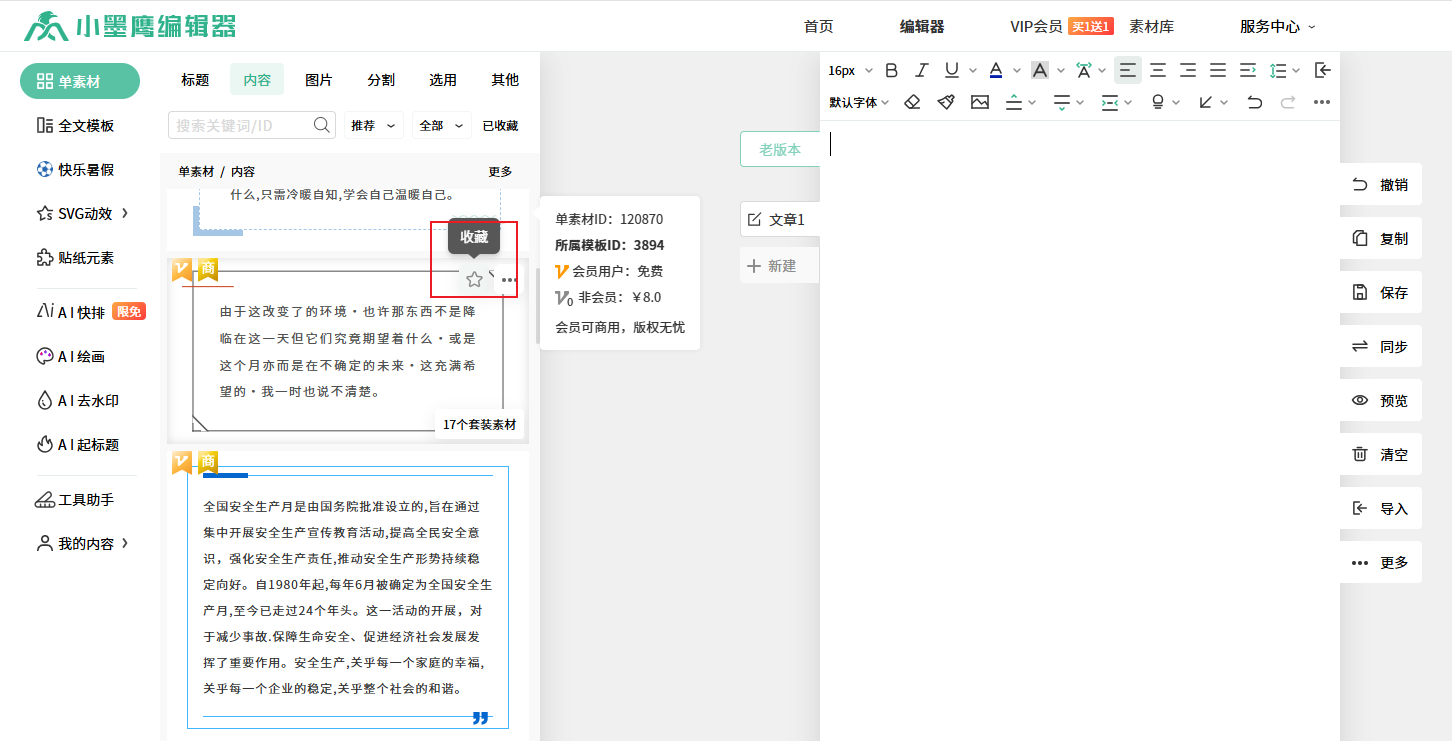Click the undo arrow in editor toolbar

[1255, 102]
